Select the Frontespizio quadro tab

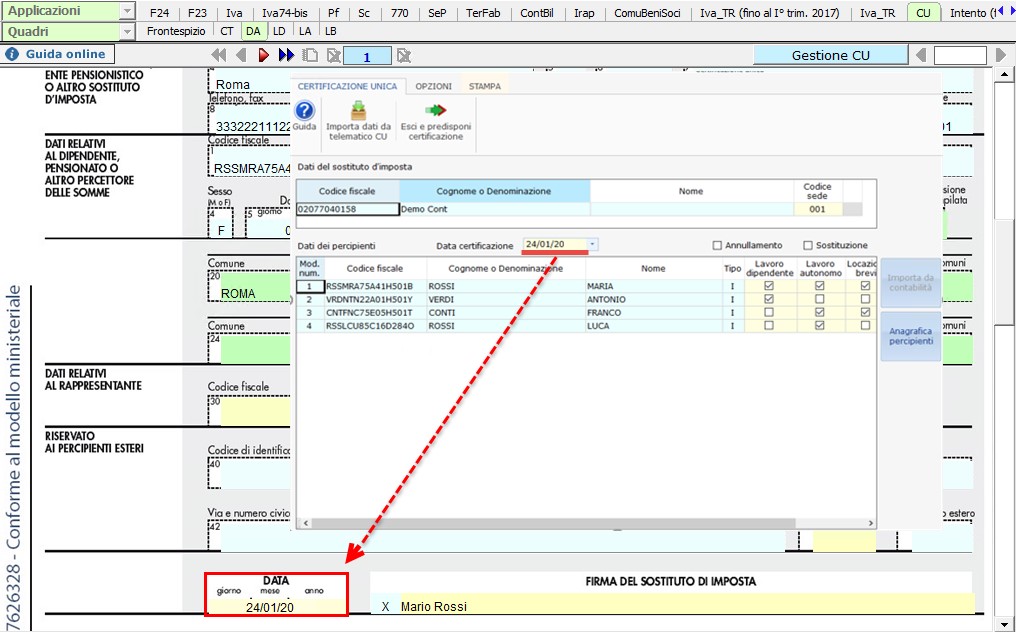point(176,31)
